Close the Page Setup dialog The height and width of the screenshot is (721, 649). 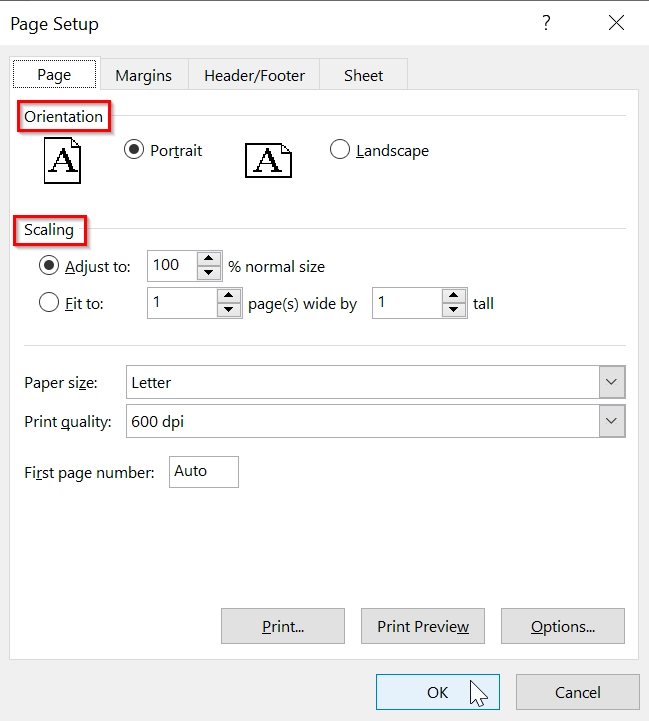point(616,23)
